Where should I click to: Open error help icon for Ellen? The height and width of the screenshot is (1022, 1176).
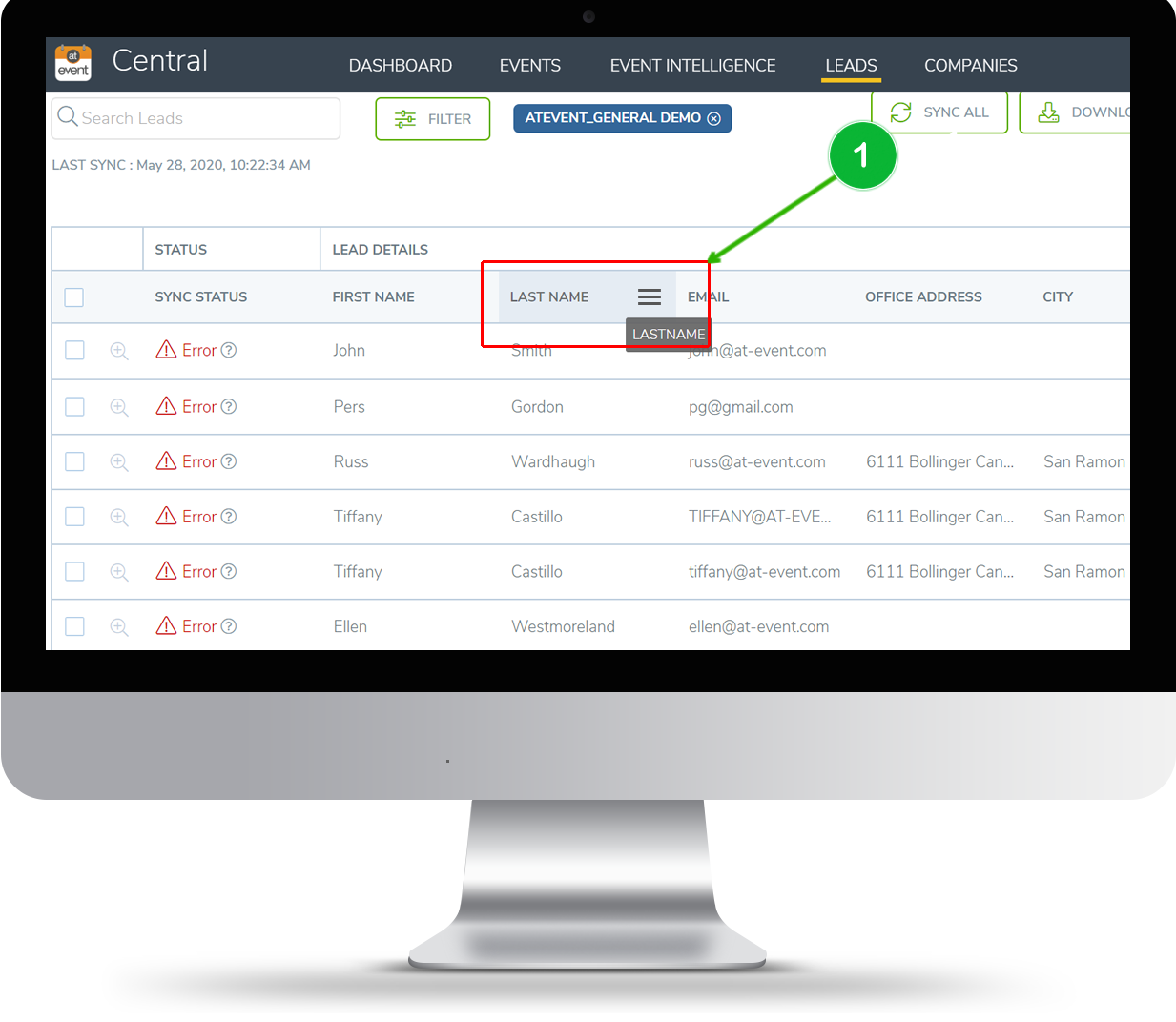[x=229, y=626]
